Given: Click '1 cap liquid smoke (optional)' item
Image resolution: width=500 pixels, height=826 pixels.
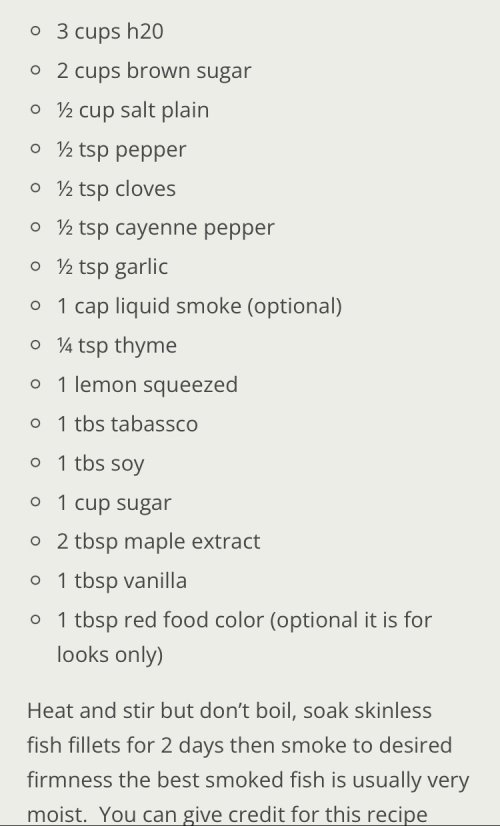Looking at the screenshot, I should pos(199,307).
